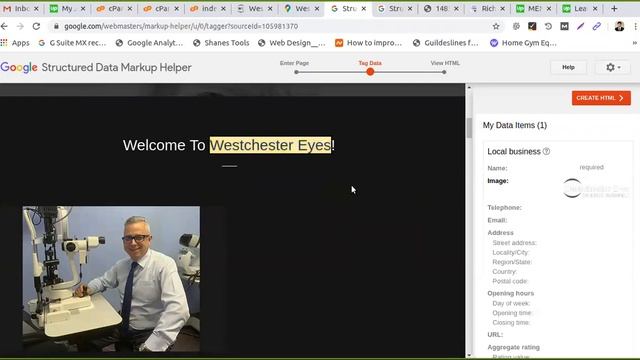Image resolution: width=640 pixels, height=360 pixels.
Task: Open the profile avatar menu
Action: click(x=619, y=26)
